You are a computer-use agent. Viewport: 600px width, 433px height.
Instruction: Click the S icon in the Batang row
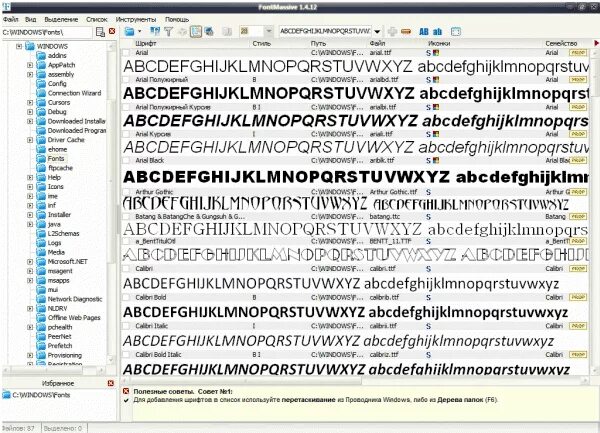[x=429, y=217]
